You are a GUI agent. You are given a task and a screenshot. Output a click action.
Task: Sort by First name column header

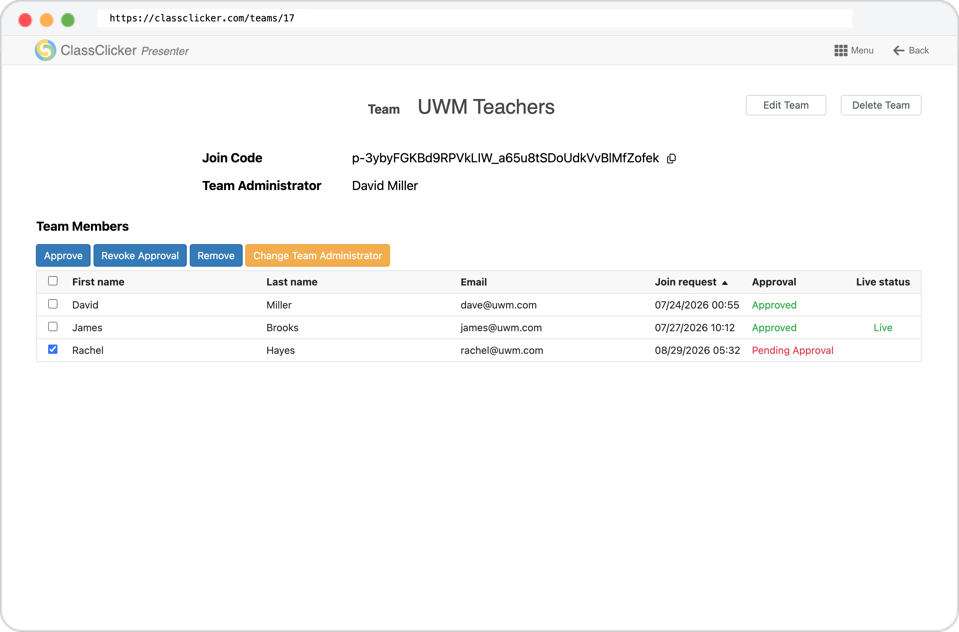(98, 282)
